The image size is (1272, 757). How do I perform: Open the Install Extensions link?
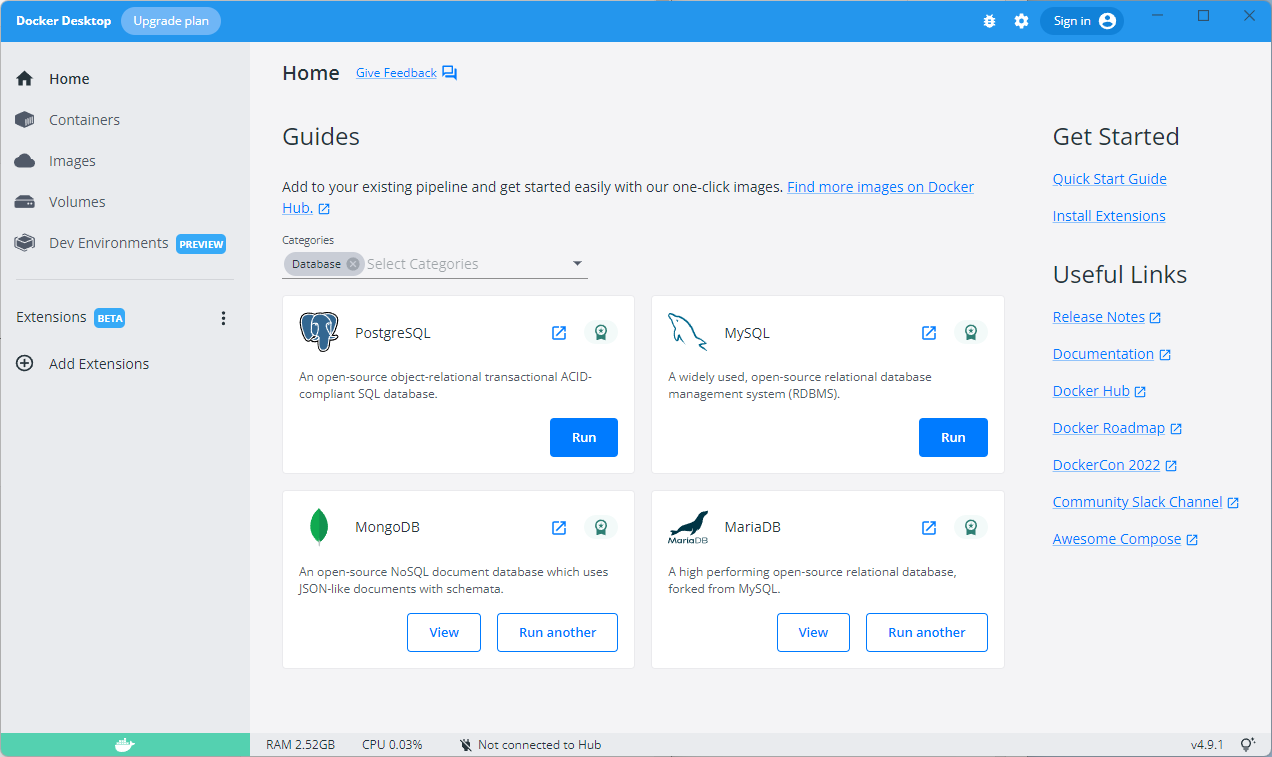1109,216
